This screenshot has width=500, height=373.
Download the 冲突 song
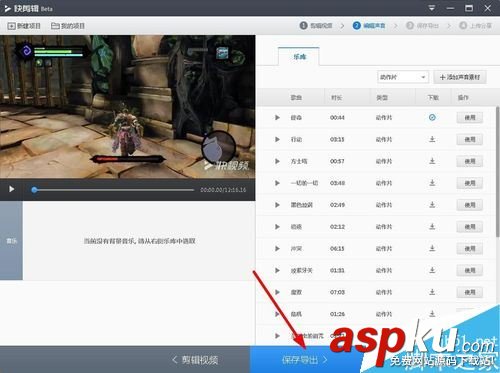432,248
